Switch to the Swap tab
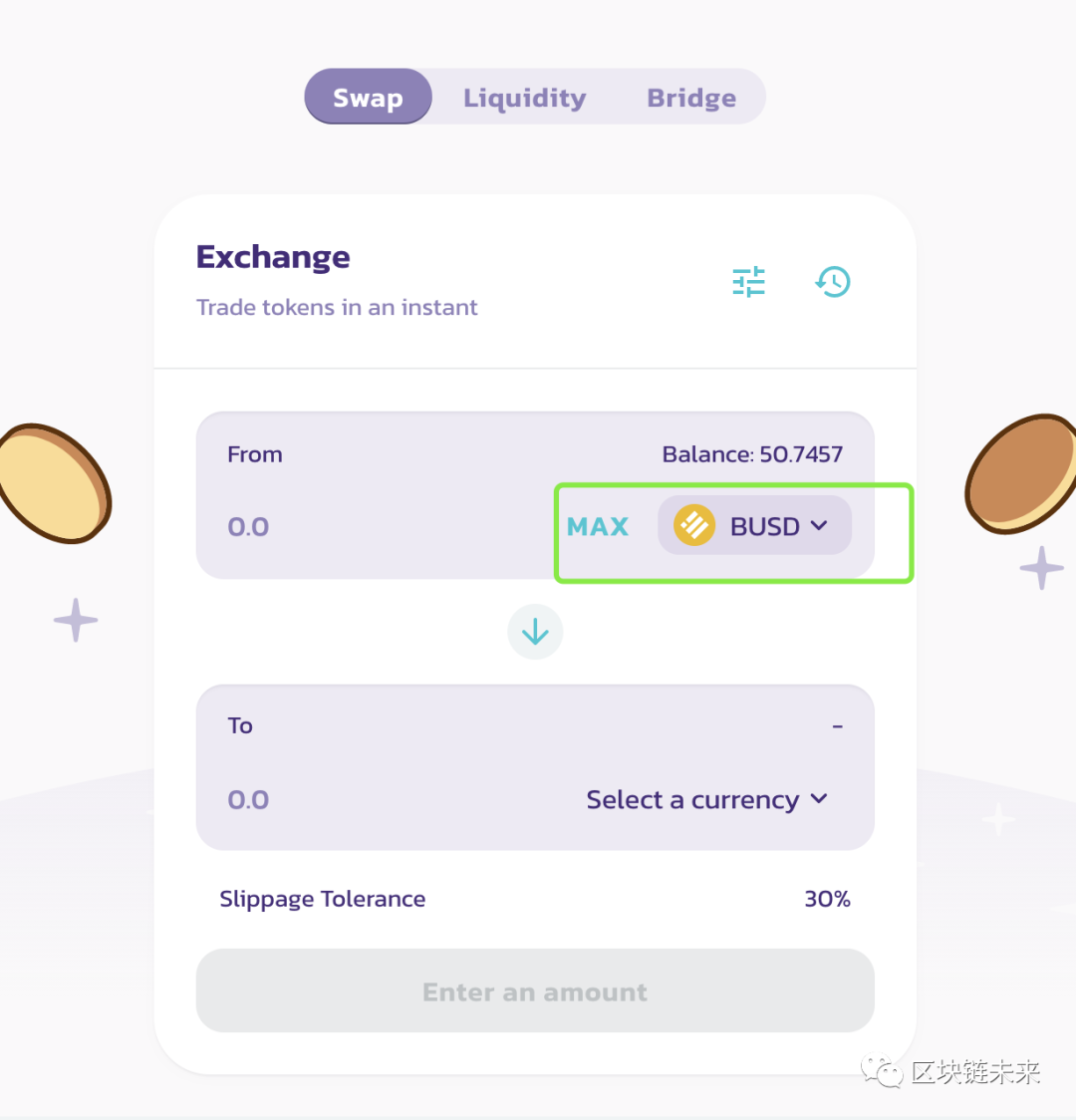 pyautogui.click(x=368, y=98)
